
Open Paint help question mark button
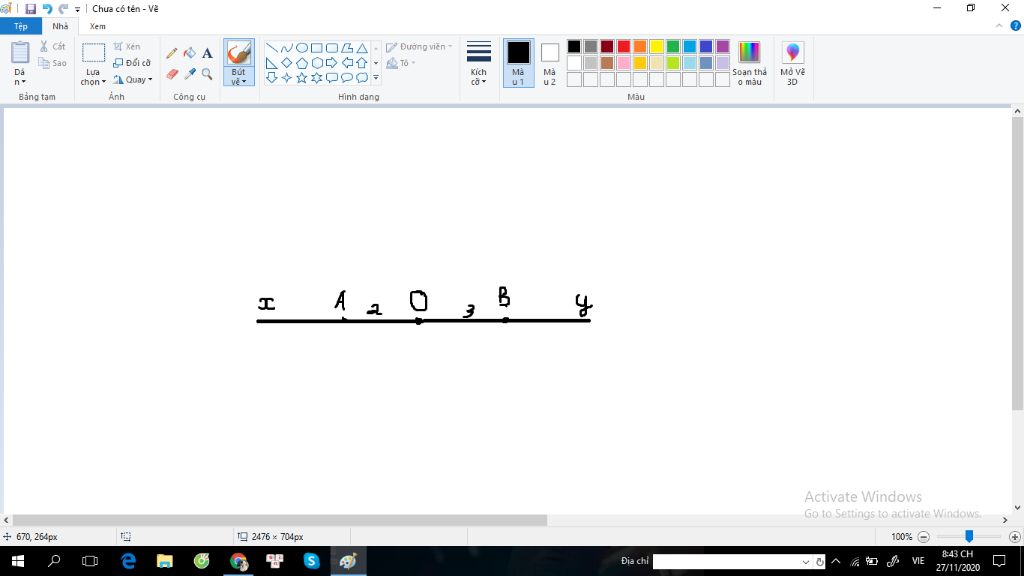pyautogui.click(x=1016, y=26)
